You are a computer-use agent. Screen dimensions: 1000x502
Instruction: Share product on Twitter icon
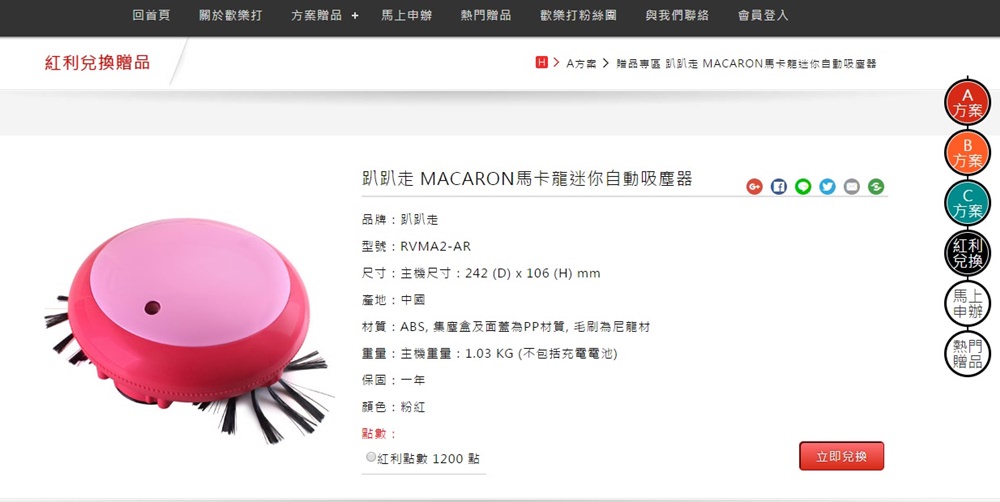pos(827,186)
